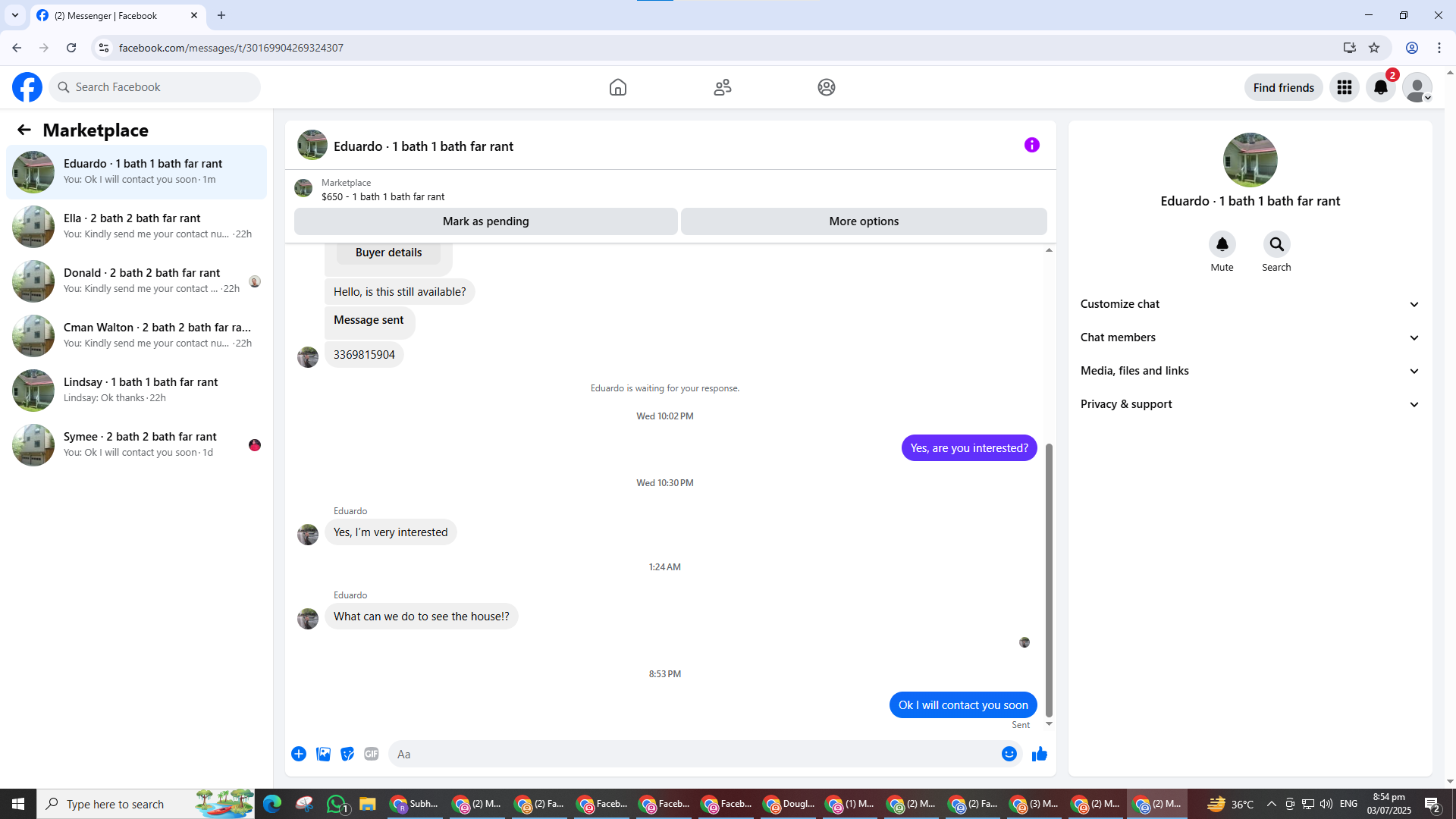
Task: Open sticker chooser icon
Action: click(x=347, y=754)
